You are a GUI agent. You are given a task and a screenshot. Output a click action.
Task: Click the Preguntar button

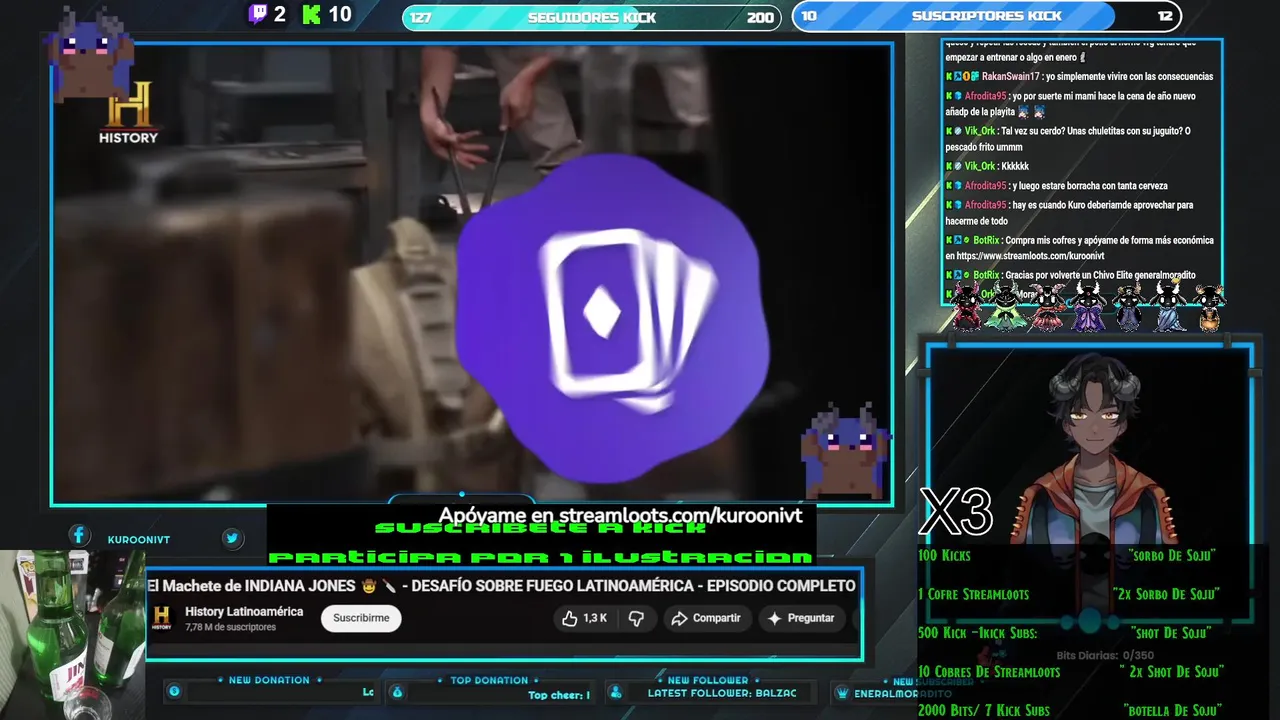800,618
